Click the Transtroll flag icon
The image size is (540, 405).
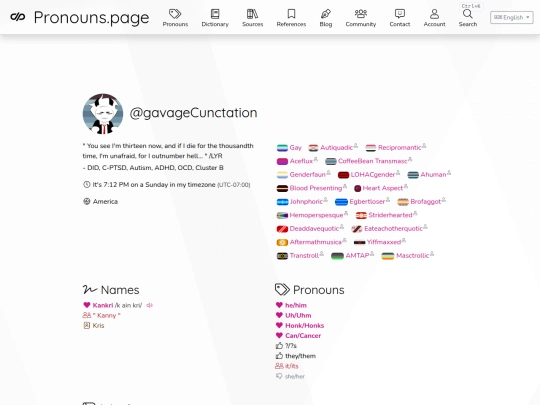282,256
